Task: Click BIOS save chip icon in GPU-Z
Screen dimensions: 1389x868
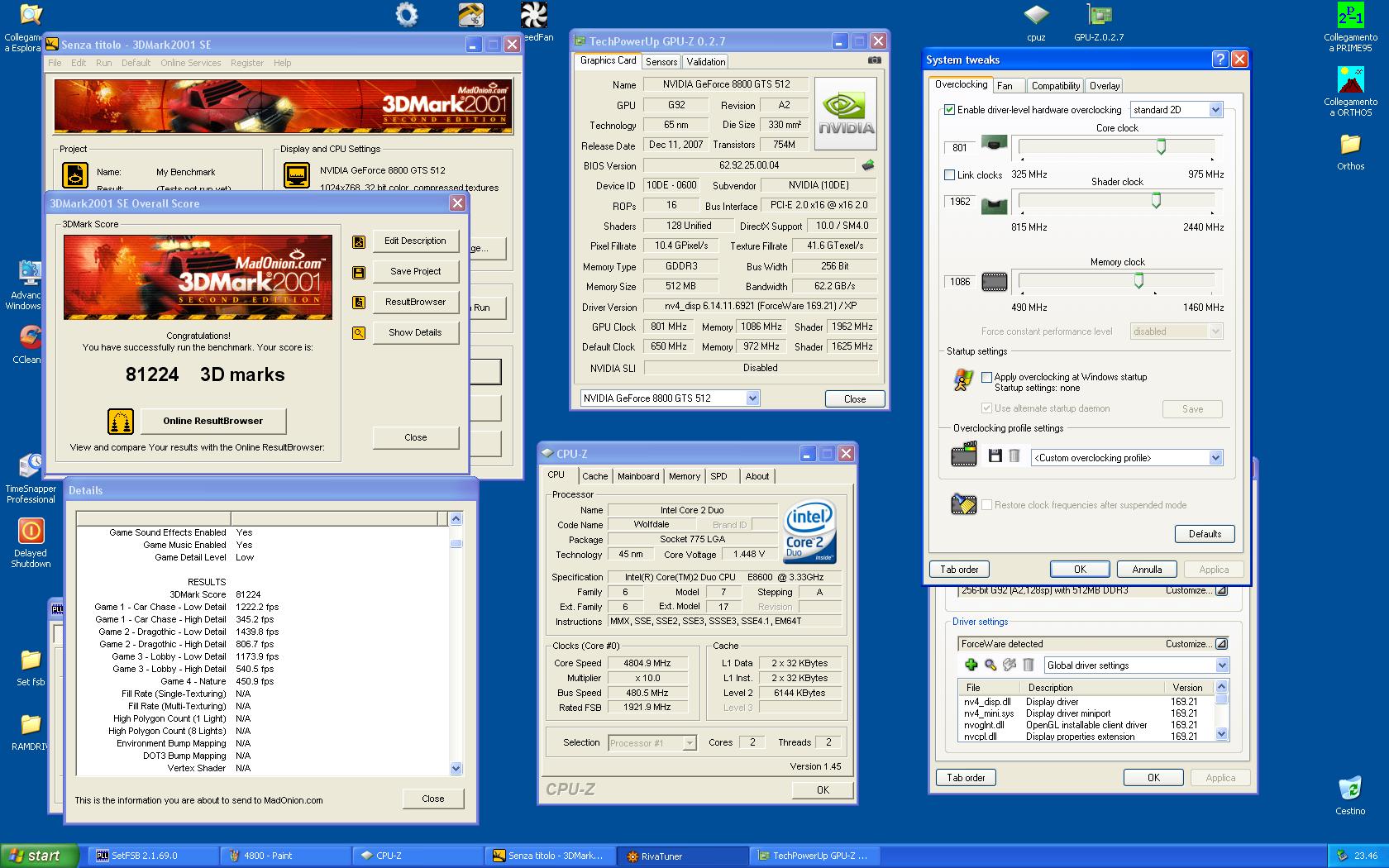Action: click(x=868, y=165)
